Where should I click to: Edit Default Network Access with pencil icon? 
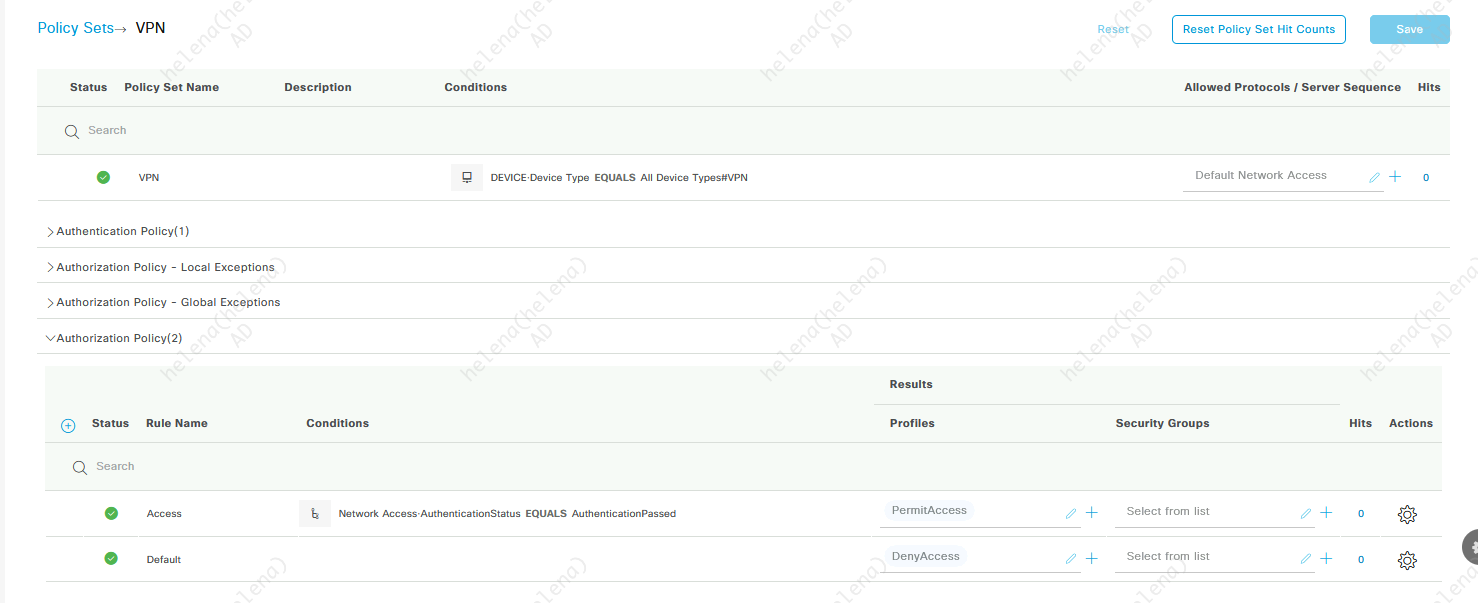[x=1374, y=177]
